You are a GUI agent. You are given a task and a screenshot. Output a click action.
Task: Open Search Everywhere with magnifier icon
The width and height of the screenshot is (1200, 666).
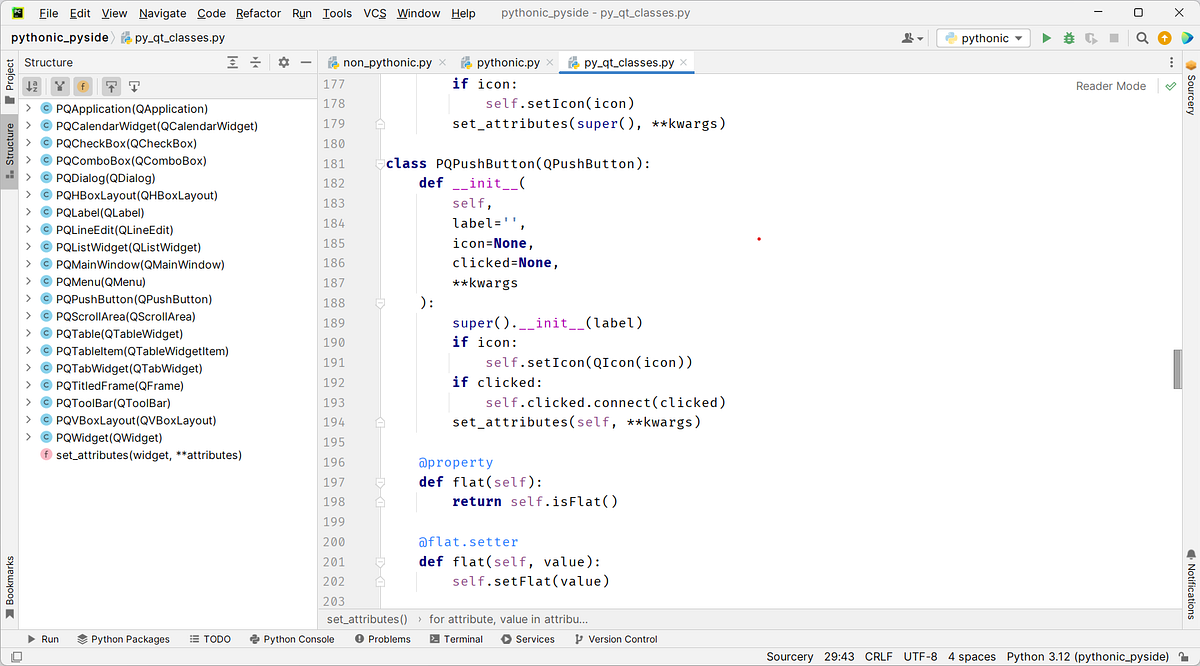[1141, 37]
